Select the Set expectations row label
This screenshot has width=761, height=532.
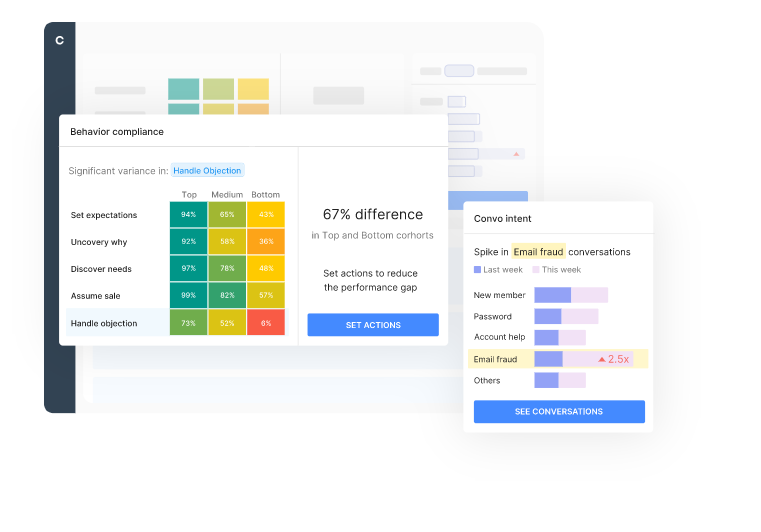(x=104, y=215)
